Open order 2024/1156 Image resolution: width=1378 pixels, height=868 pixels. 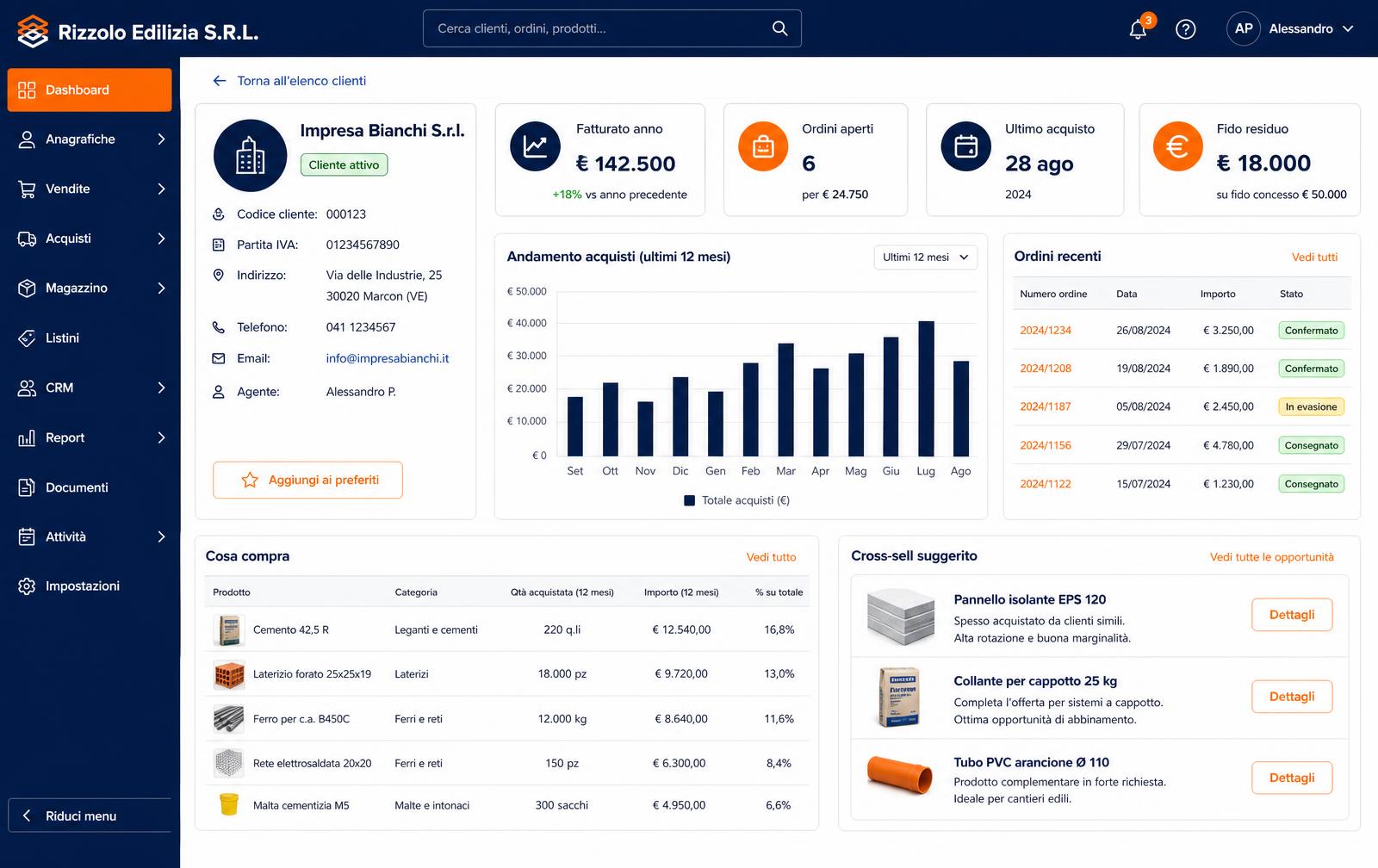pyautogui.click(x=1046, y=445)
